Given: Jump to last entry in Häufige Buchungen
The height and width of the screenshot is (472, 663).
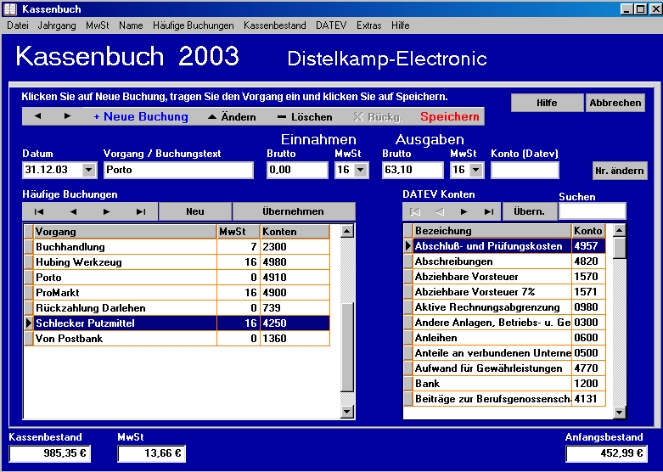Looking at the screenshot, I should [140, 212].
